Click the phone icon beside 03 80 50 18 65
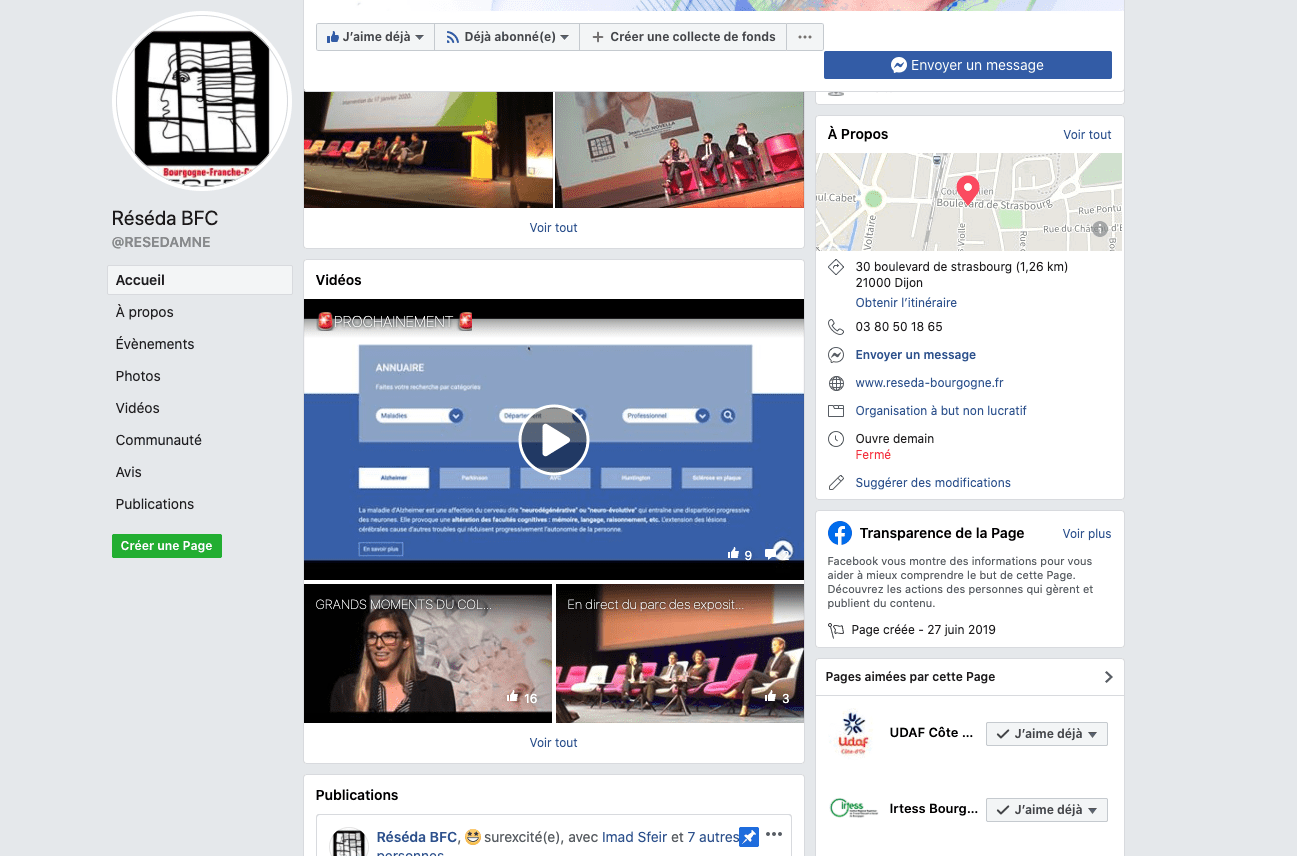Screen dimensions: 1297x856 836,327
